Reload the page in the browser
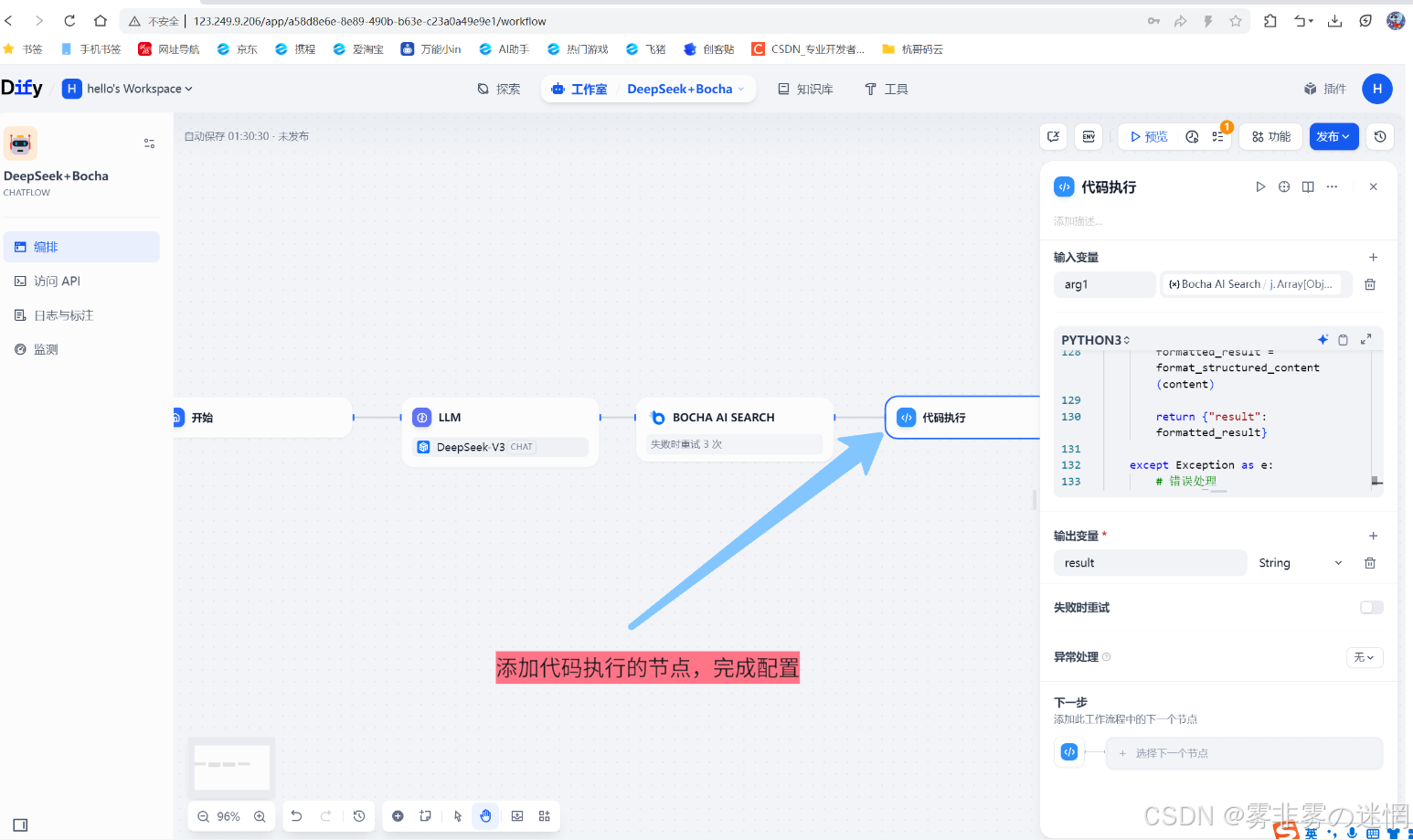The image size is (1413, 840). pos(69,20)
